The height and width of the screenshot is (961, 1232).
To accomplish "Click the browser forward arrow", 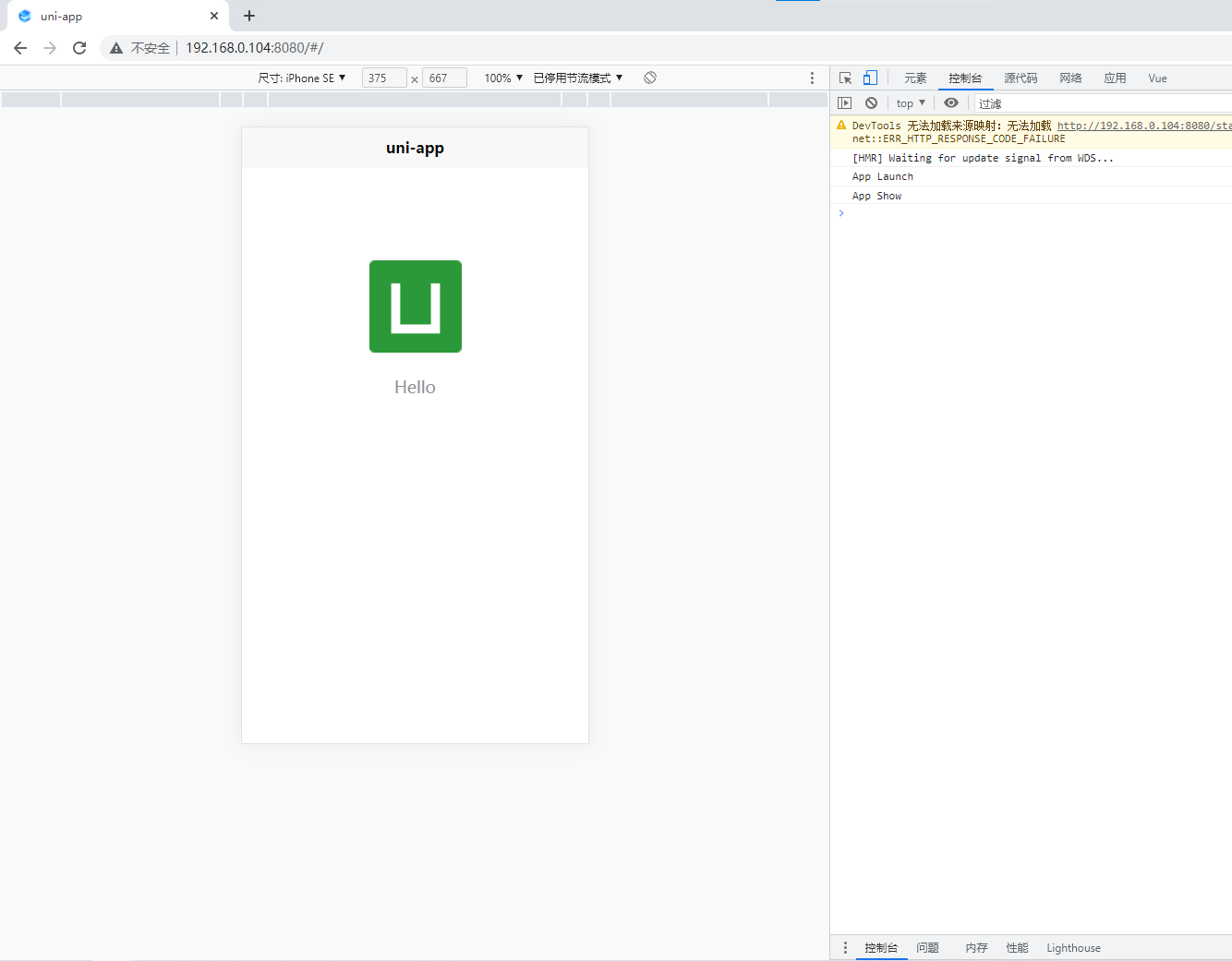I will pos(50,48).
